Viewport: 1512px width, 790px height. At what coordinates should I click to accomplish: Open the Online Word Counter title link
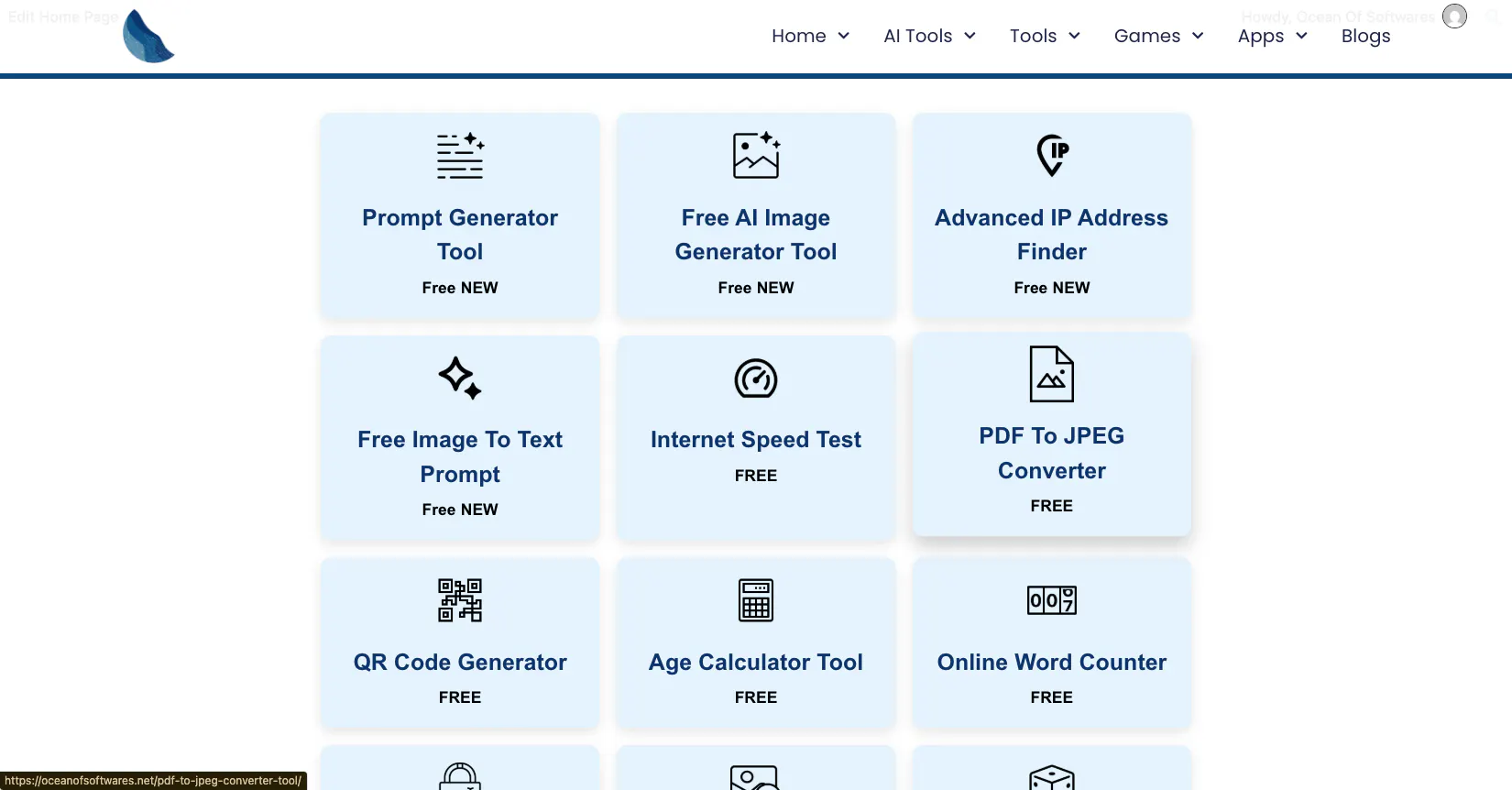pyautogui.click(x=1052, y=662)
